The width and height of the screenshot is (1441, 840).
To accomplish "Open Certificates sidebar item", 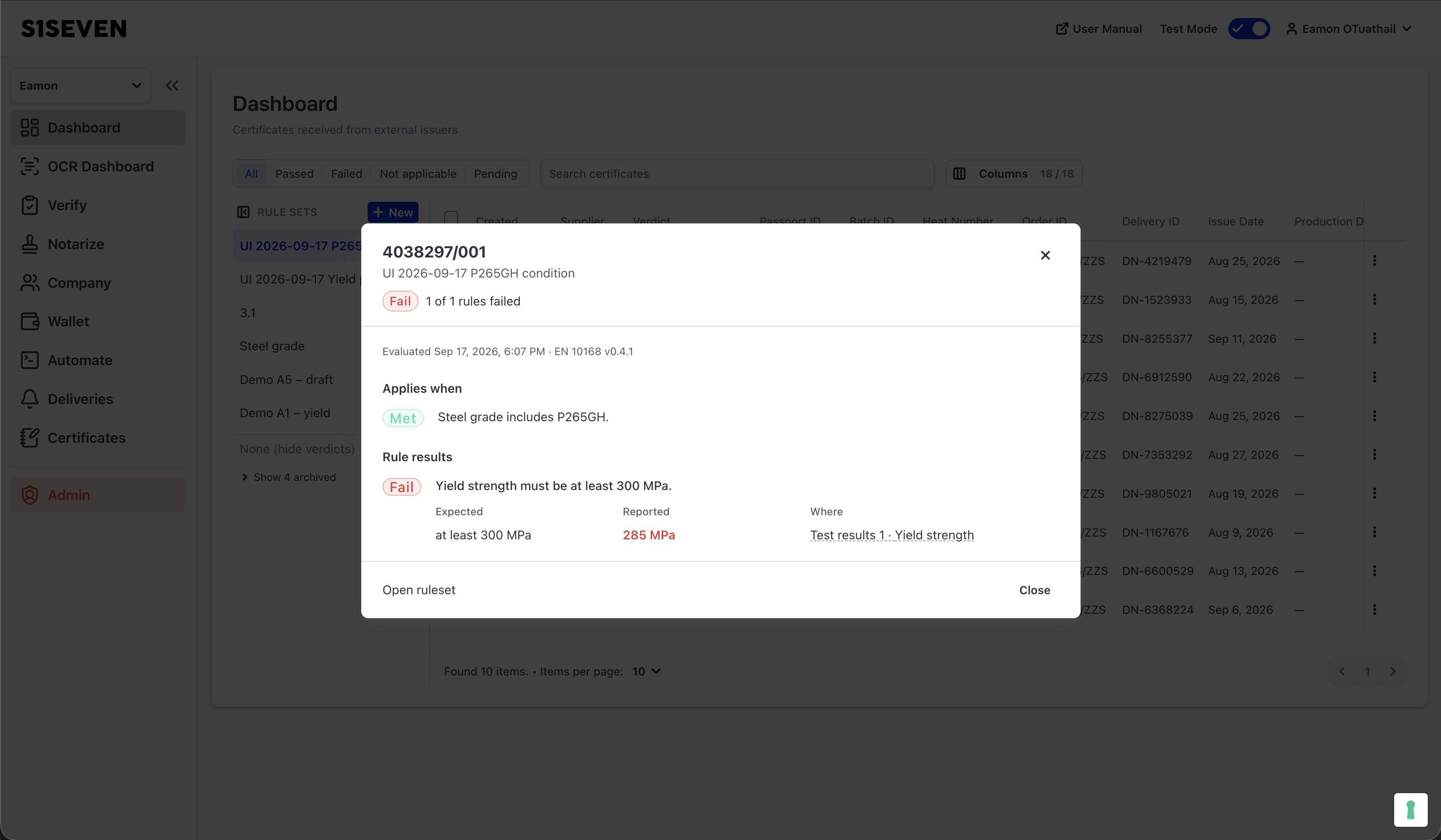I will (98, 438).
